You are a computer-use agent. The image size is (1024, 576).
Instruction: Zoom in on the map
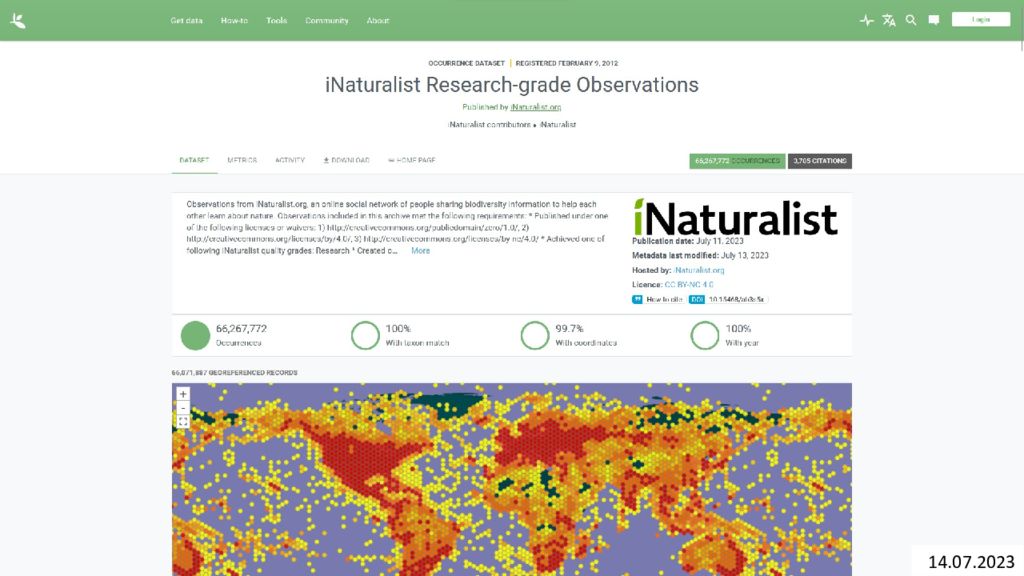(183, 394)
